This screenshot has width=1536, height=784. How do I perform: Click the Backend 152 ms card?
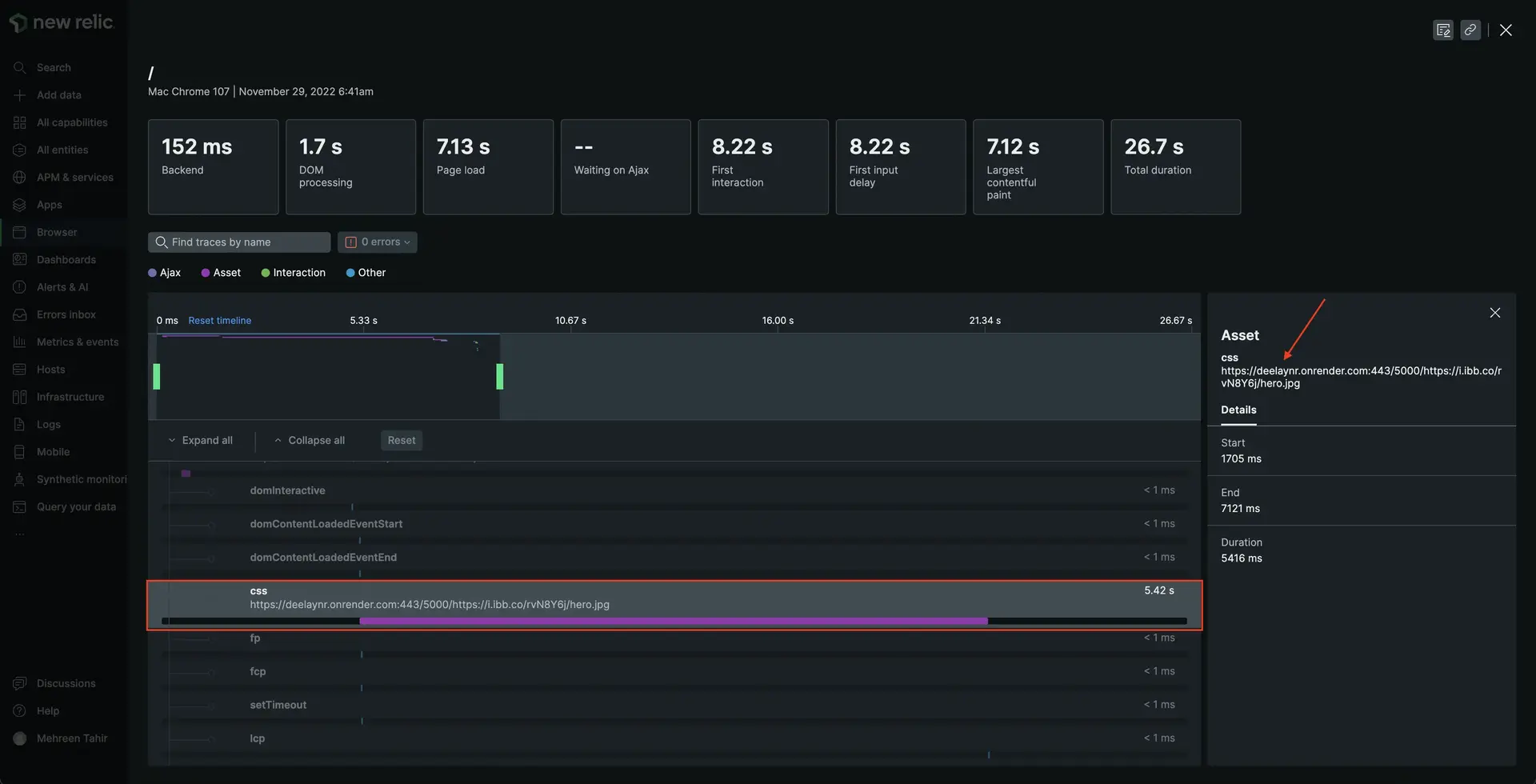click(213, 167)
